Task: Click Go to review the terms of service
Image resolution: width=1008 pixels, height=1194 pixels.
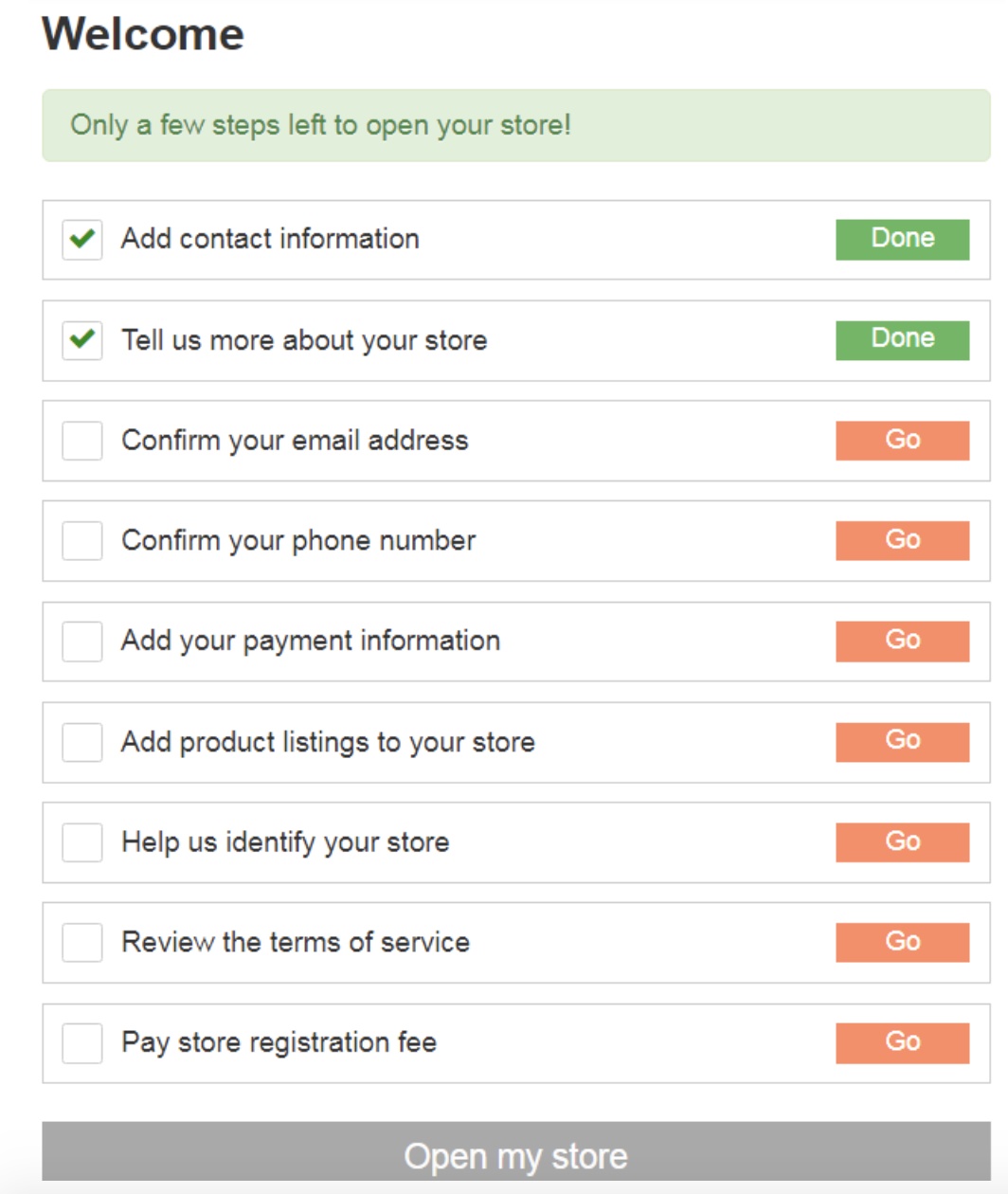Action: (x=902, y=943)
